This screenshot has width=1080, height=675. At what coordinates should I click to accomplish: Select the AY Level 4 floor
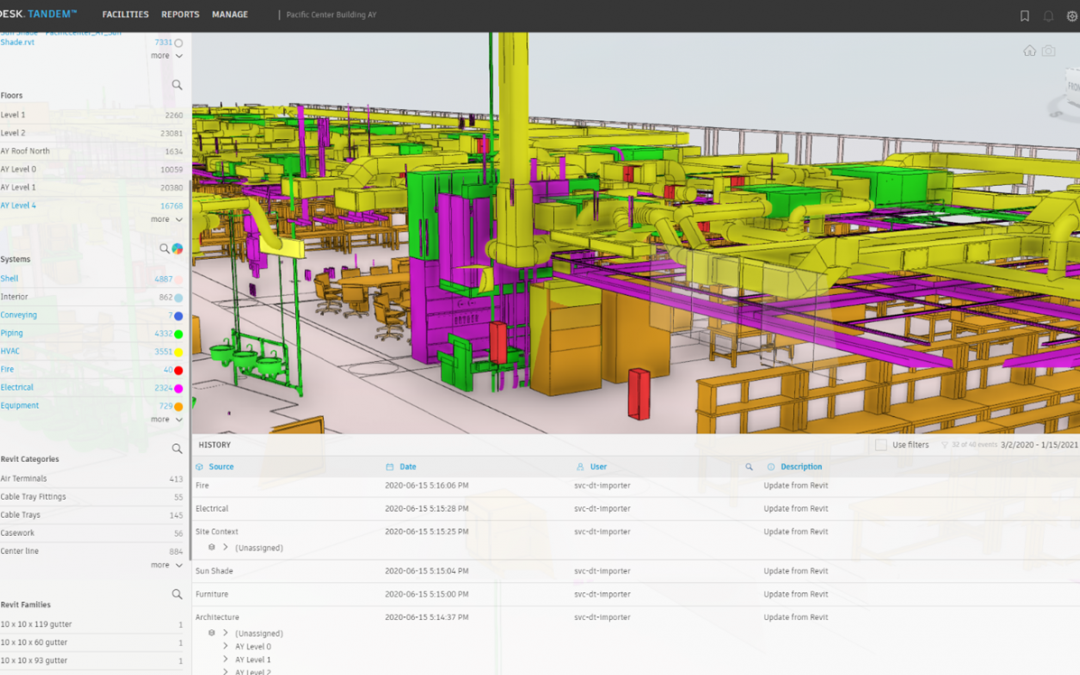[19, 205]
